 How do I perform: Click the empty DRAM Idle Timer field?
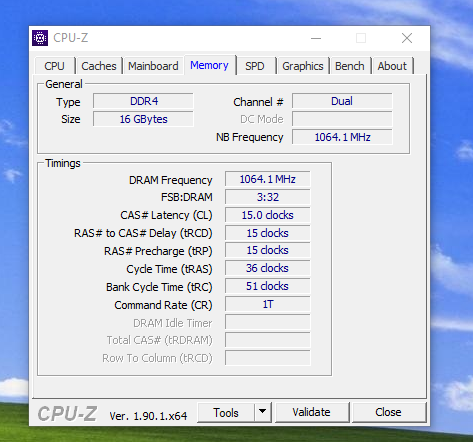268,322
